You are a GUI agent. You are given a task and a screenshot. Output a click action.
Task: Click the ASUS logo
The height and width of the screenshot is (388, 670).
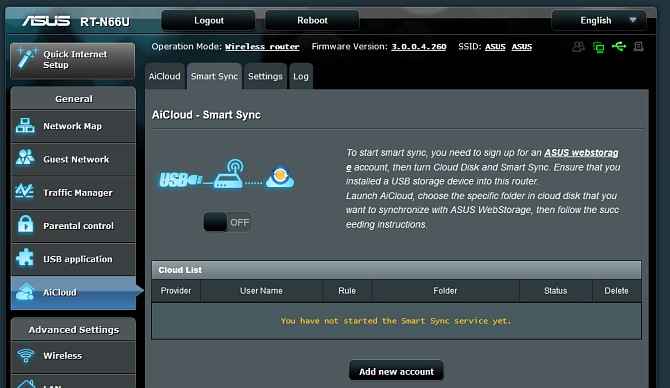(46, 21)
